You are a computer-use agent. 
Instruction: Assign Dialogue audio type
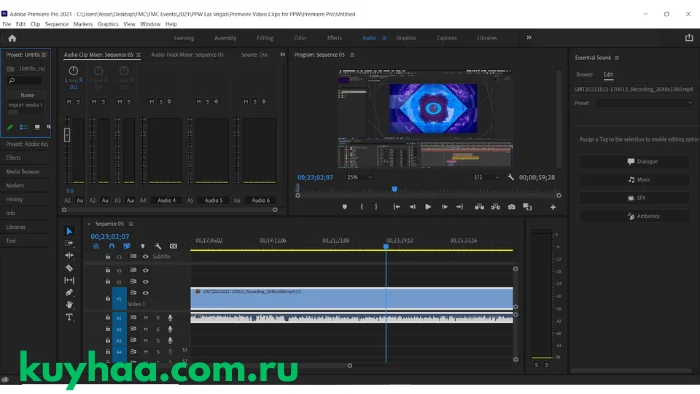[634, 162]
